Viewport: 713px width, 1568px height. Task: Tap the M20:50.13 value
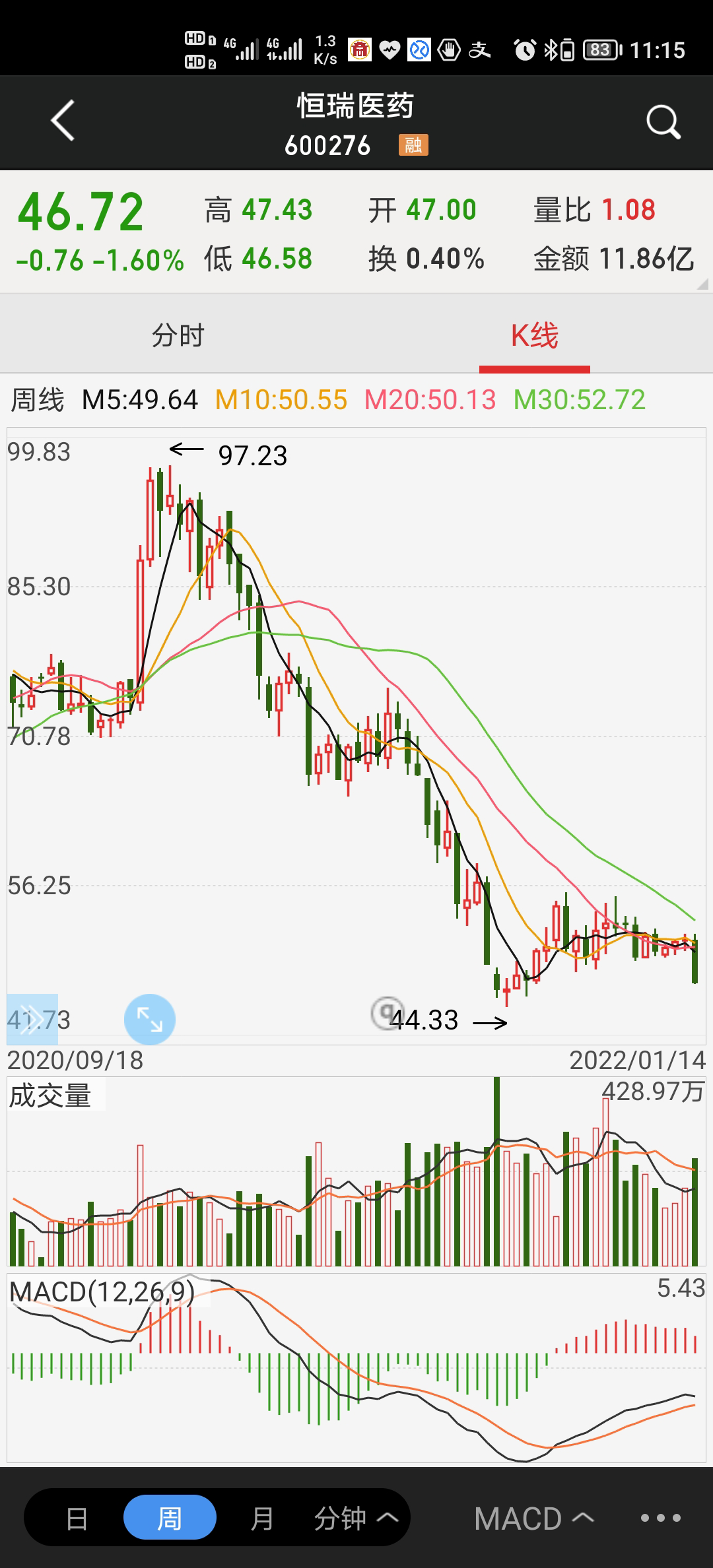coord(430,400)
